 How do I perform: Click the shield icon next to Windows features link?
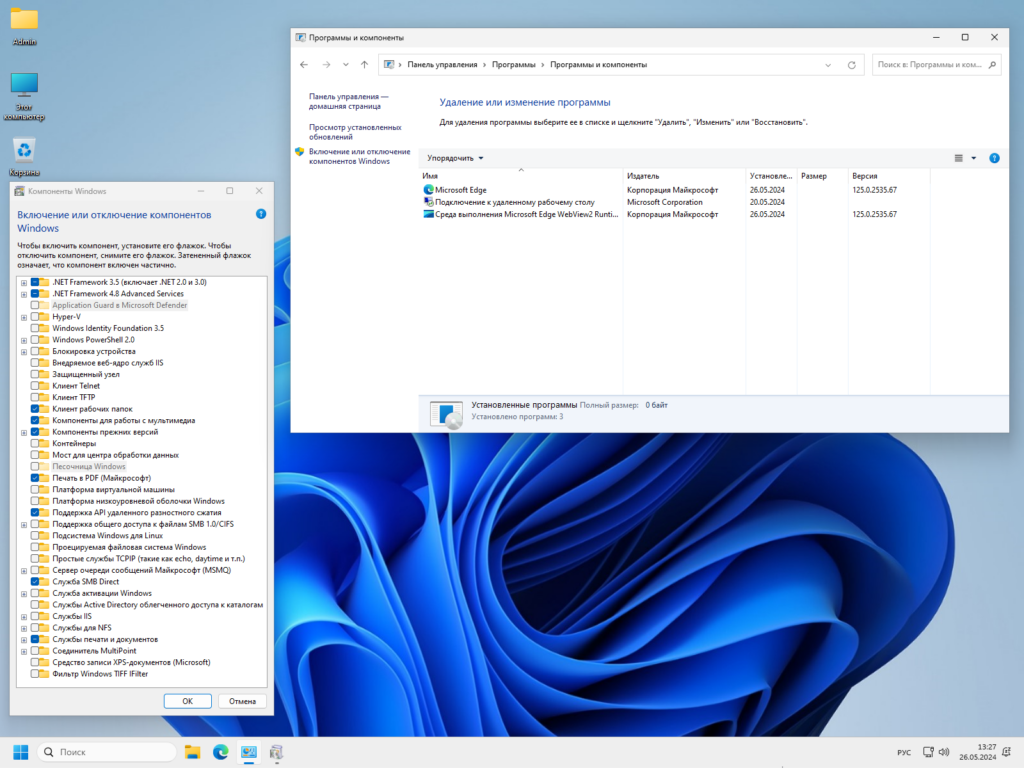coord(299,152)
